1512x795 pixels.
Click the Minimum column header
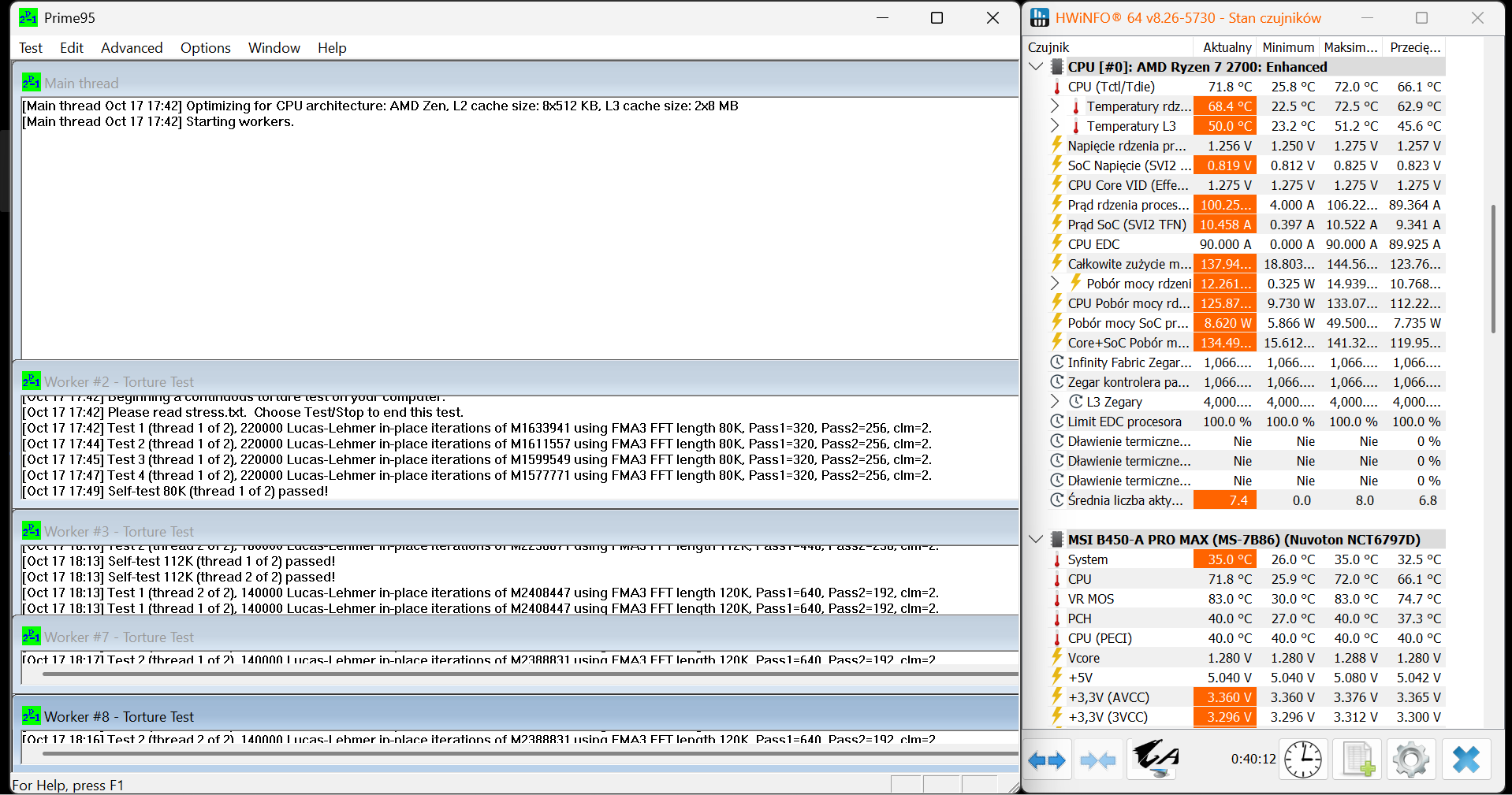pos(1288,47)
